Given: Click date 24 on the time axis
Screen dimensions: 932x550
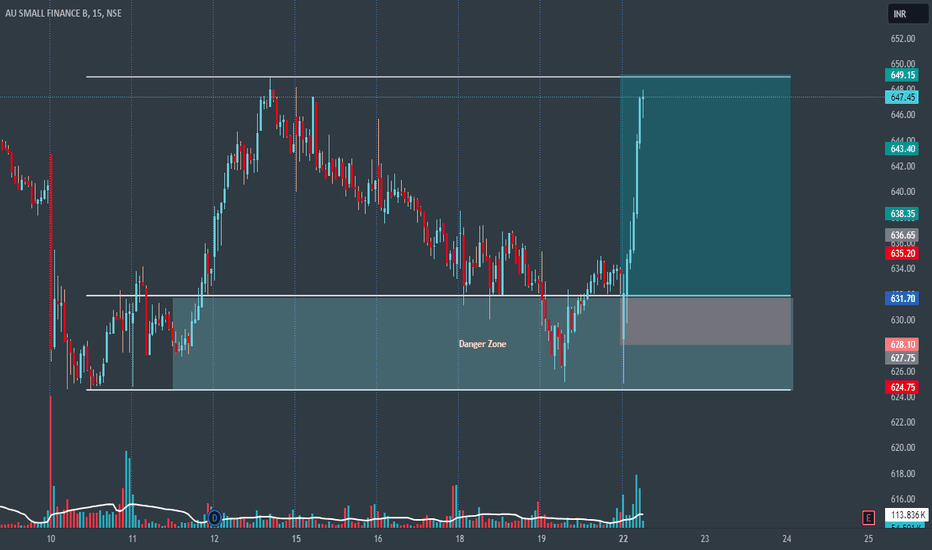Looking at the screenshot, I should tap(786, 539).
